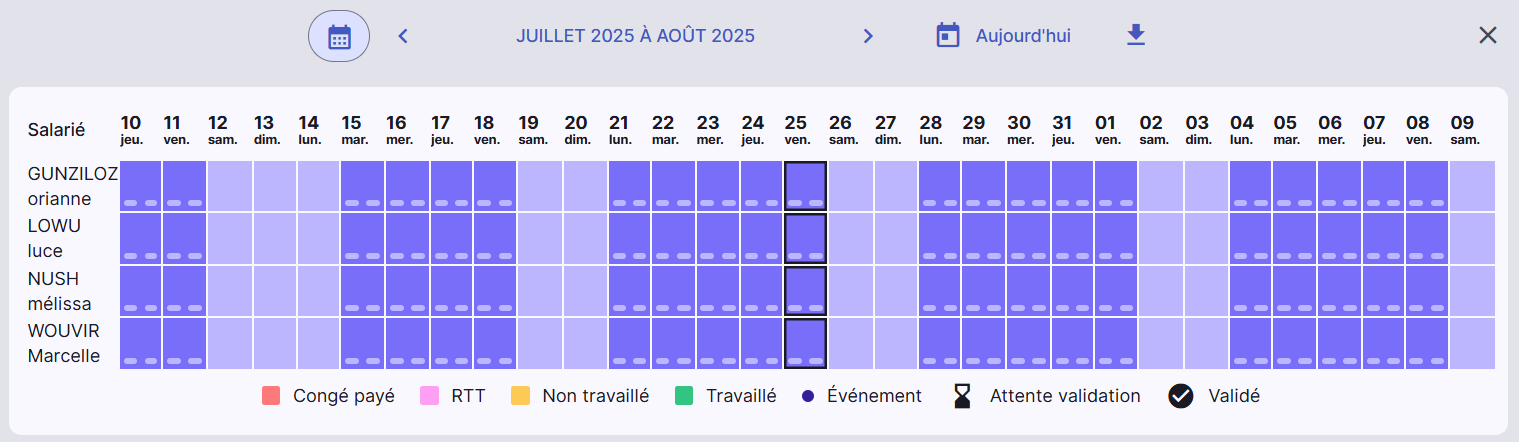Select WOUVIR Marcelle cell for Saturday 09

pyautogui.click(x=1472, y=344)
